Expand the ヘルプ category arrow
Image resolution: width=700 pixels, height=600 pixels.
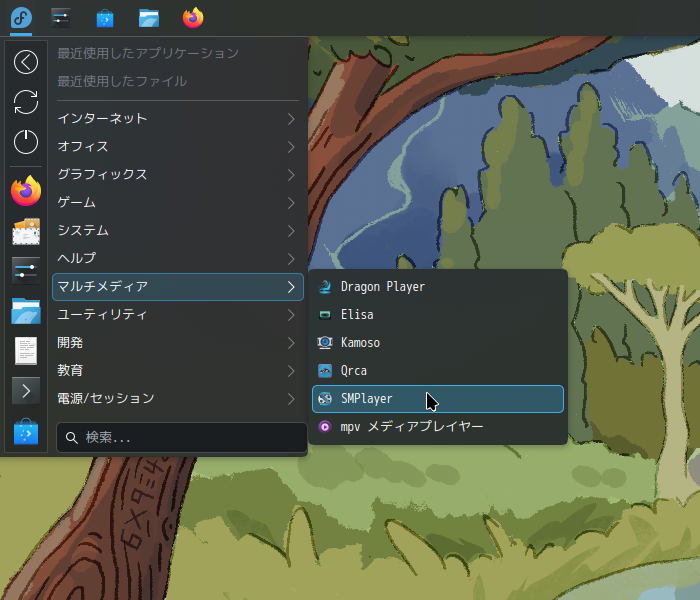[x=291, y=259]
